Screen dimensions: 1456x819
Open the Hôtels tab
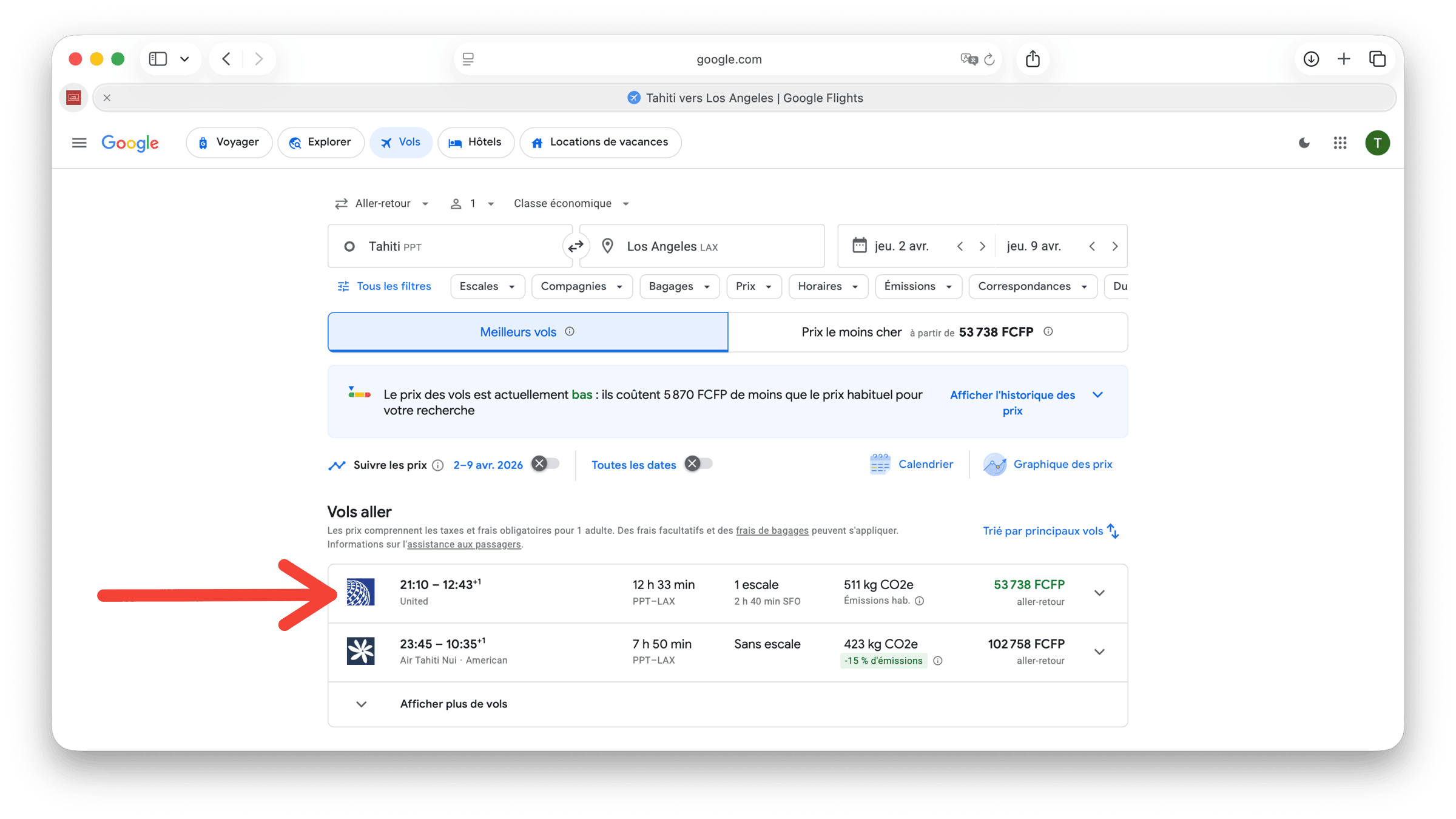click(475, 142)
